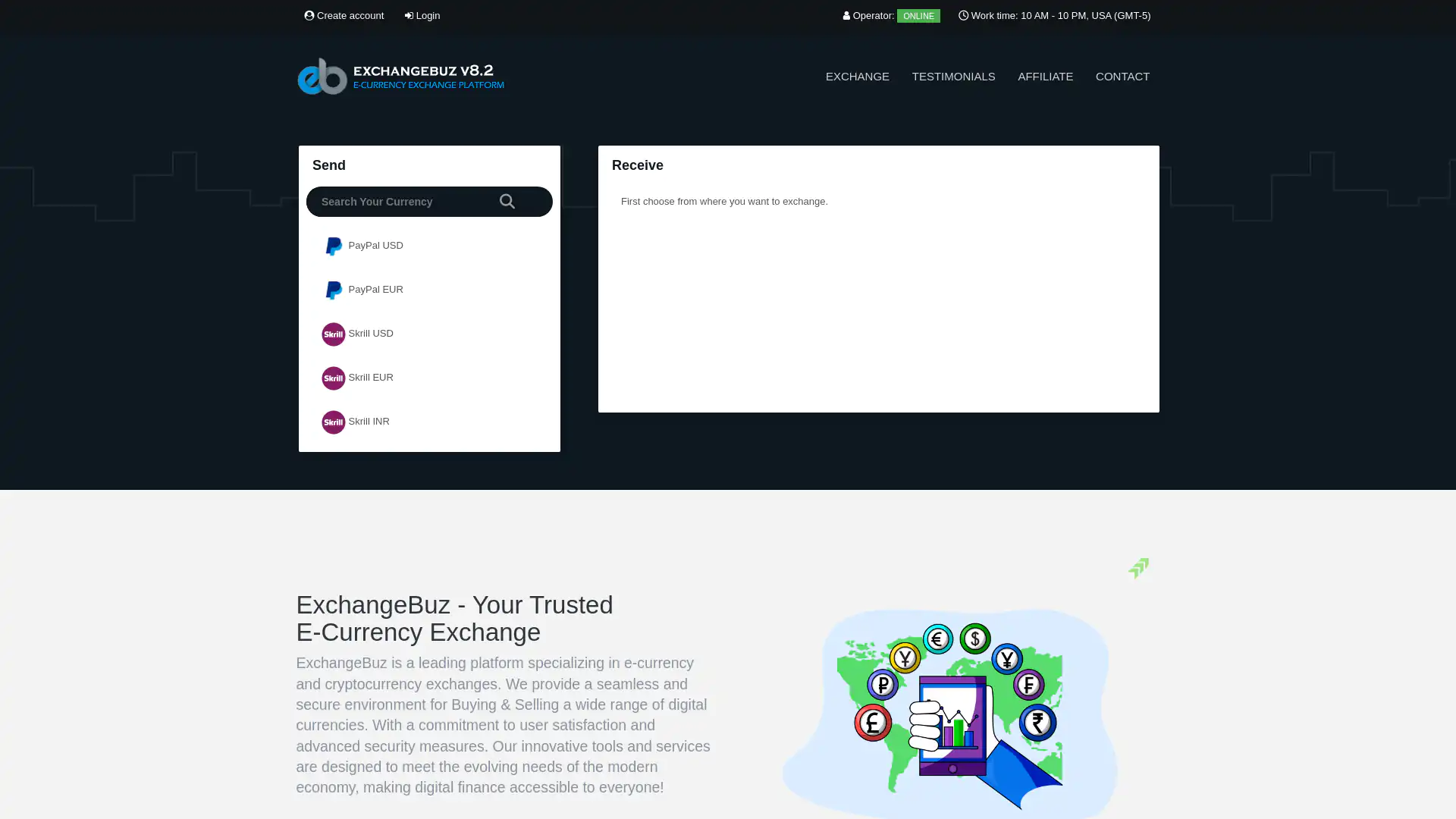1456x819 pixels.
Task: Click the green arrows icon
Action: point(1138,568)
